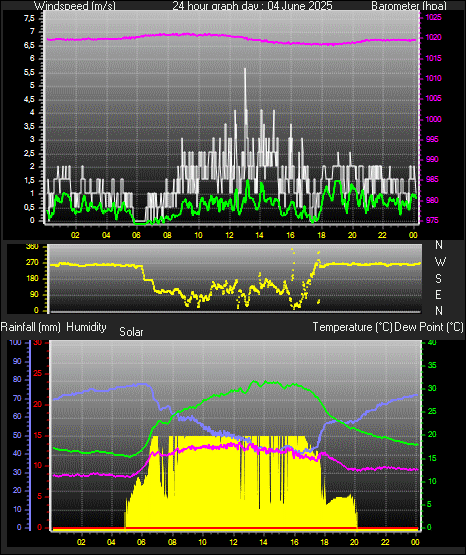Click the "Temperature (°C)" label
Image resolution: width=466 pixels, height=555 pixels.
pos(352,327)
